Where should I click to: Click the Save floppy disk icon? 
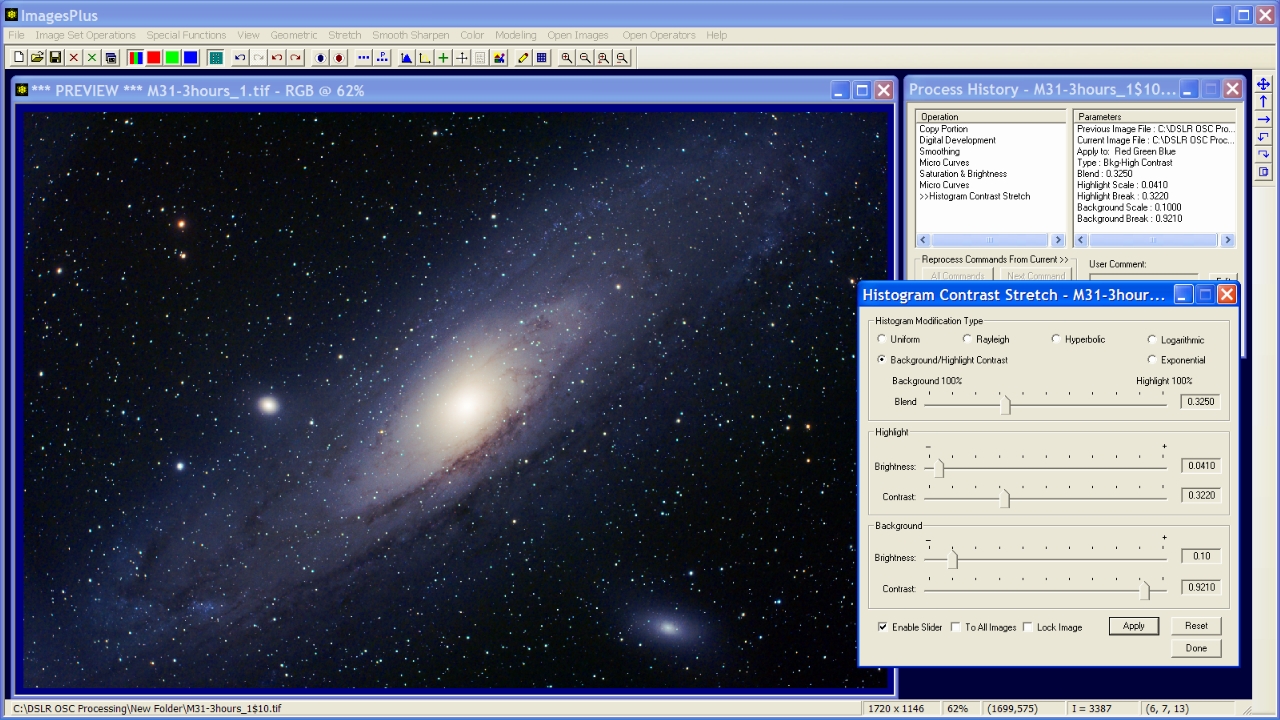55,58
